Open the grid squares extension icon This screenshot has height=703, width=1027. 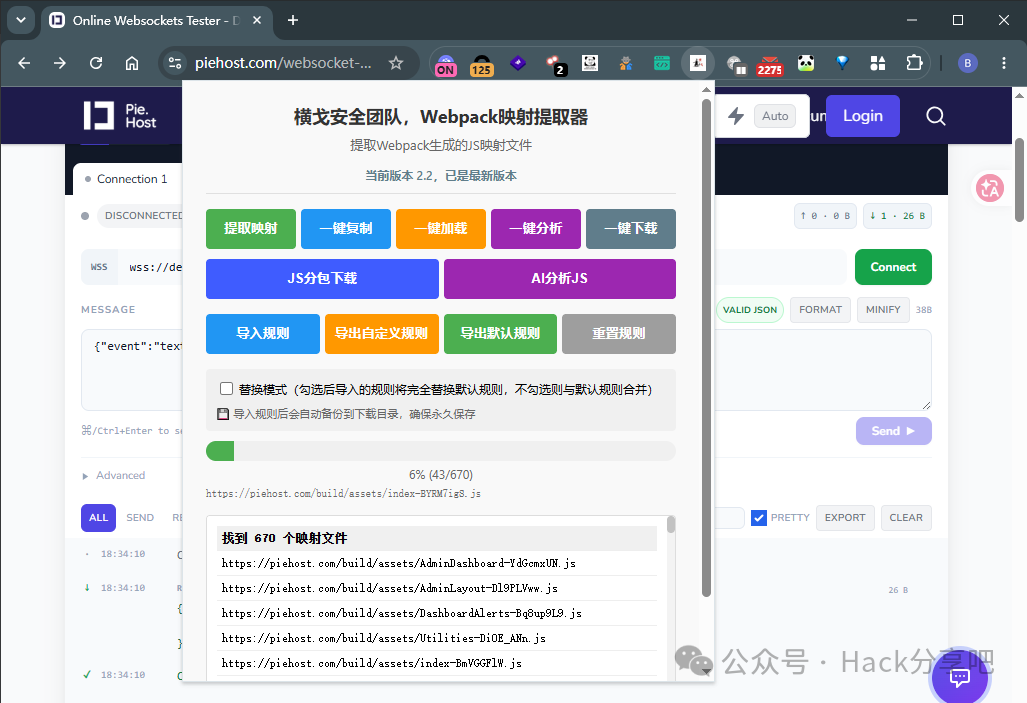pyautogui.click(x=878, y=63)
